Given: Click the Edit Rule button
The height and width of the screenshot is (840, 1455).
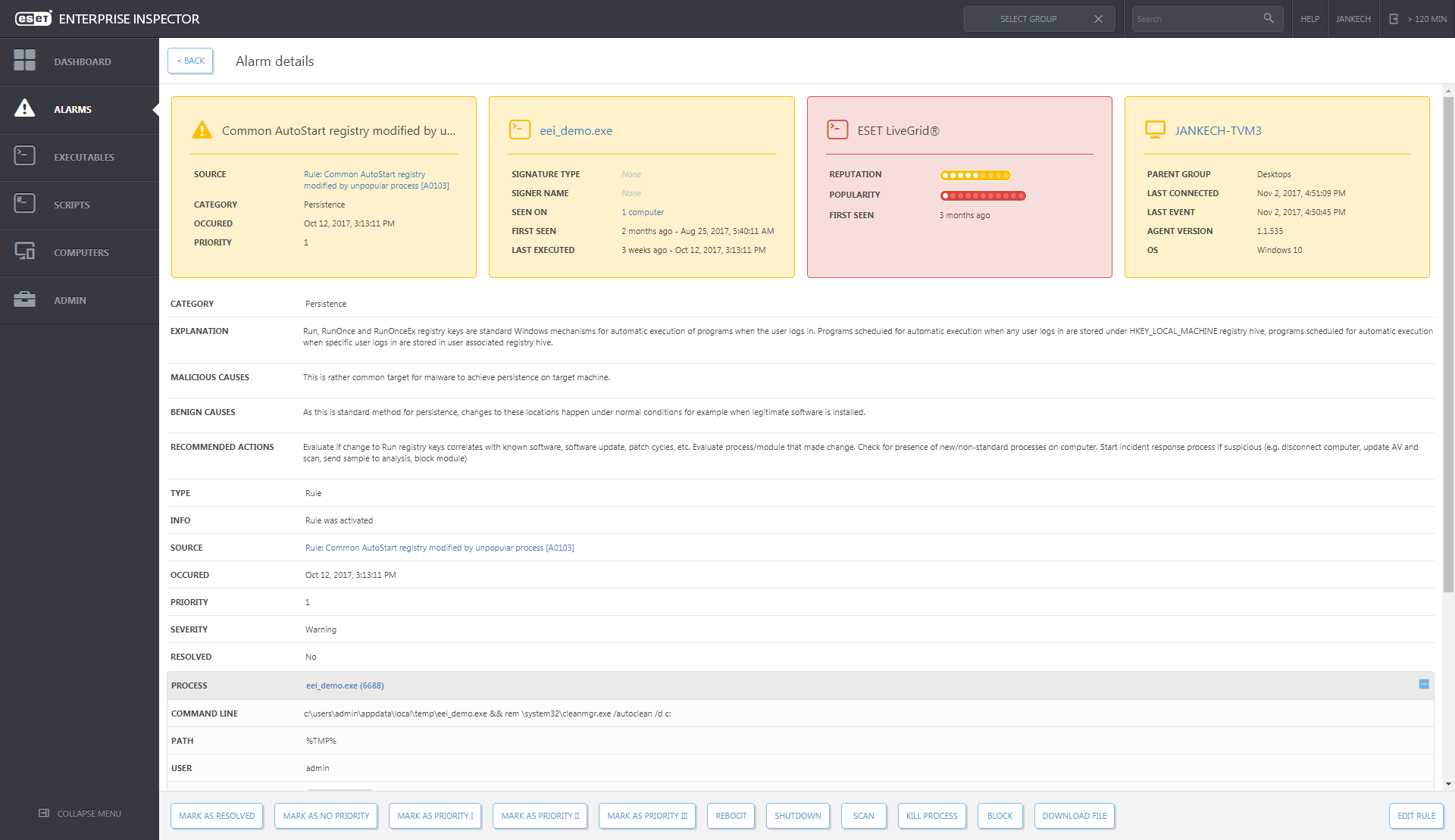Looking at the screenshot, I should coord(1416,816).
